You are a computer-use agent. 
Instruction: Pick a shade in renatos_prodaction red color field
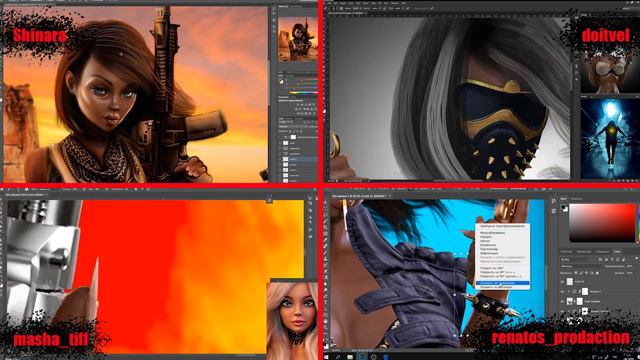pyautogui.click(x=602, y=223)
